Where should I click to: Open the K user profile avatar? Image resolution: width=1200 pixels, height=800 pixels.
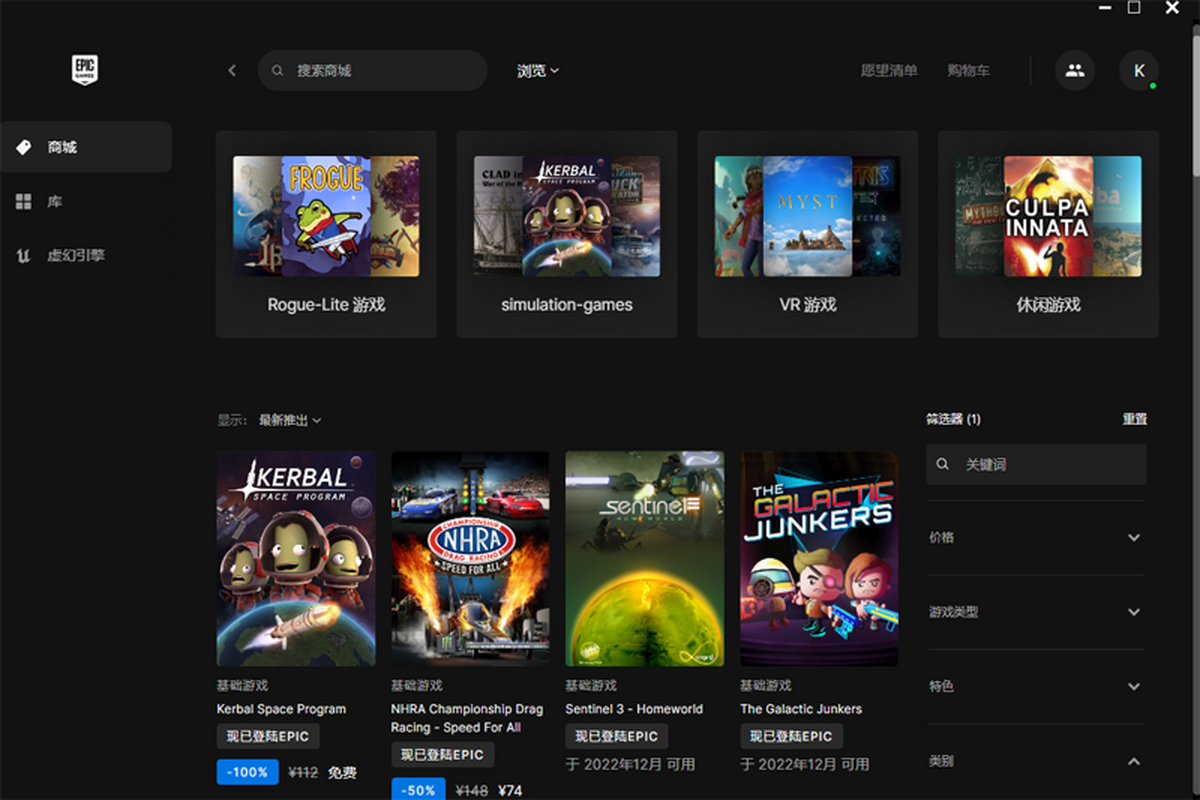coord(1139,71)
